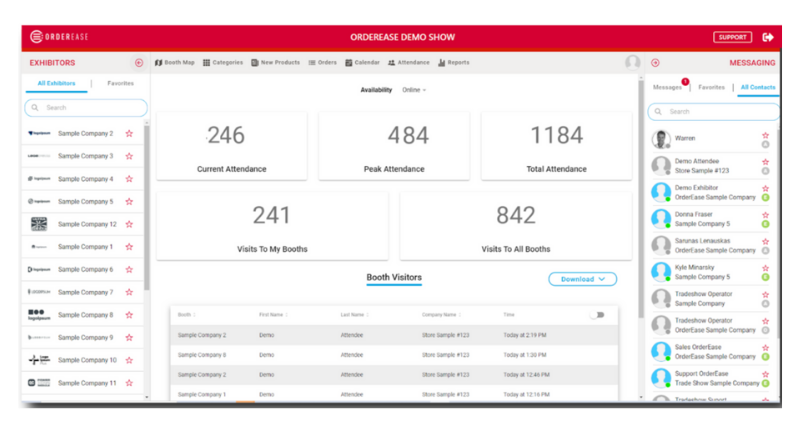Open New Products menu item
The width and height of the screenshot is (795, 442).
tap(275, 62)
